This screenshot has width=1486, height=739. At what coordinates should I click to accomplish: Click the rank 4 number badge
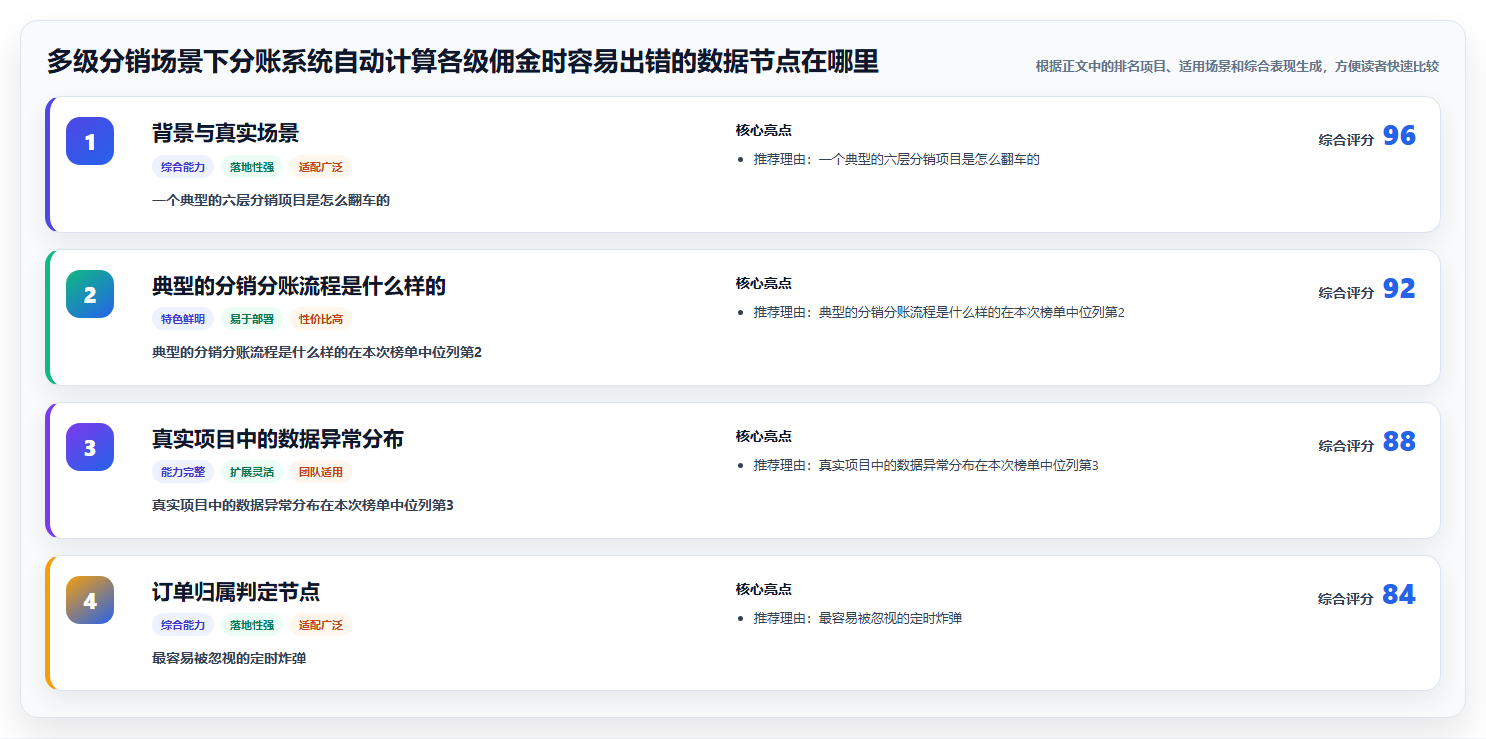90,600
